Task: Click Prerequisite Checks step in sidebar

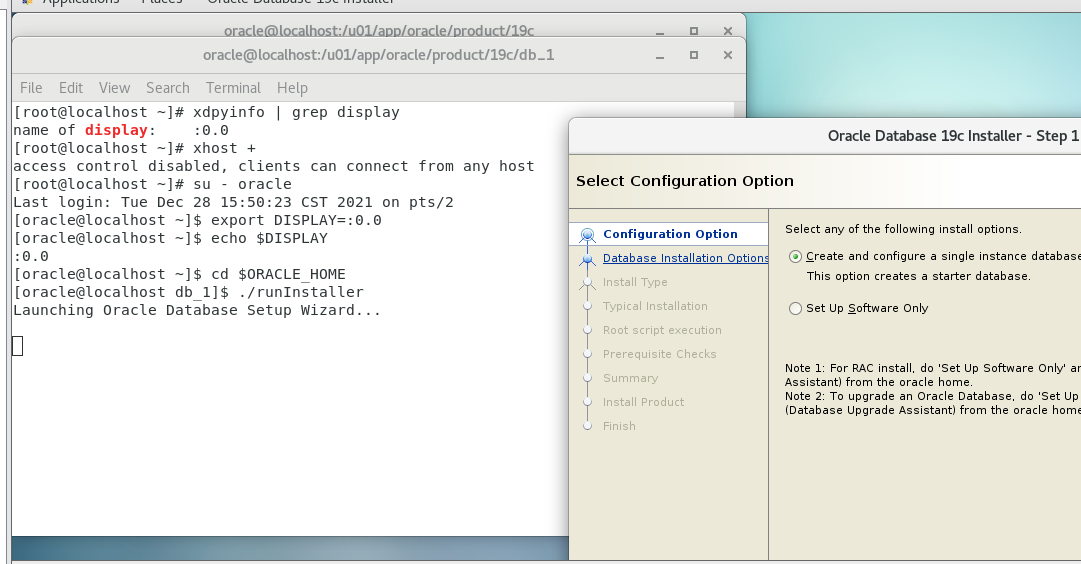Action: pyautogui.click(x=659, y=354)
